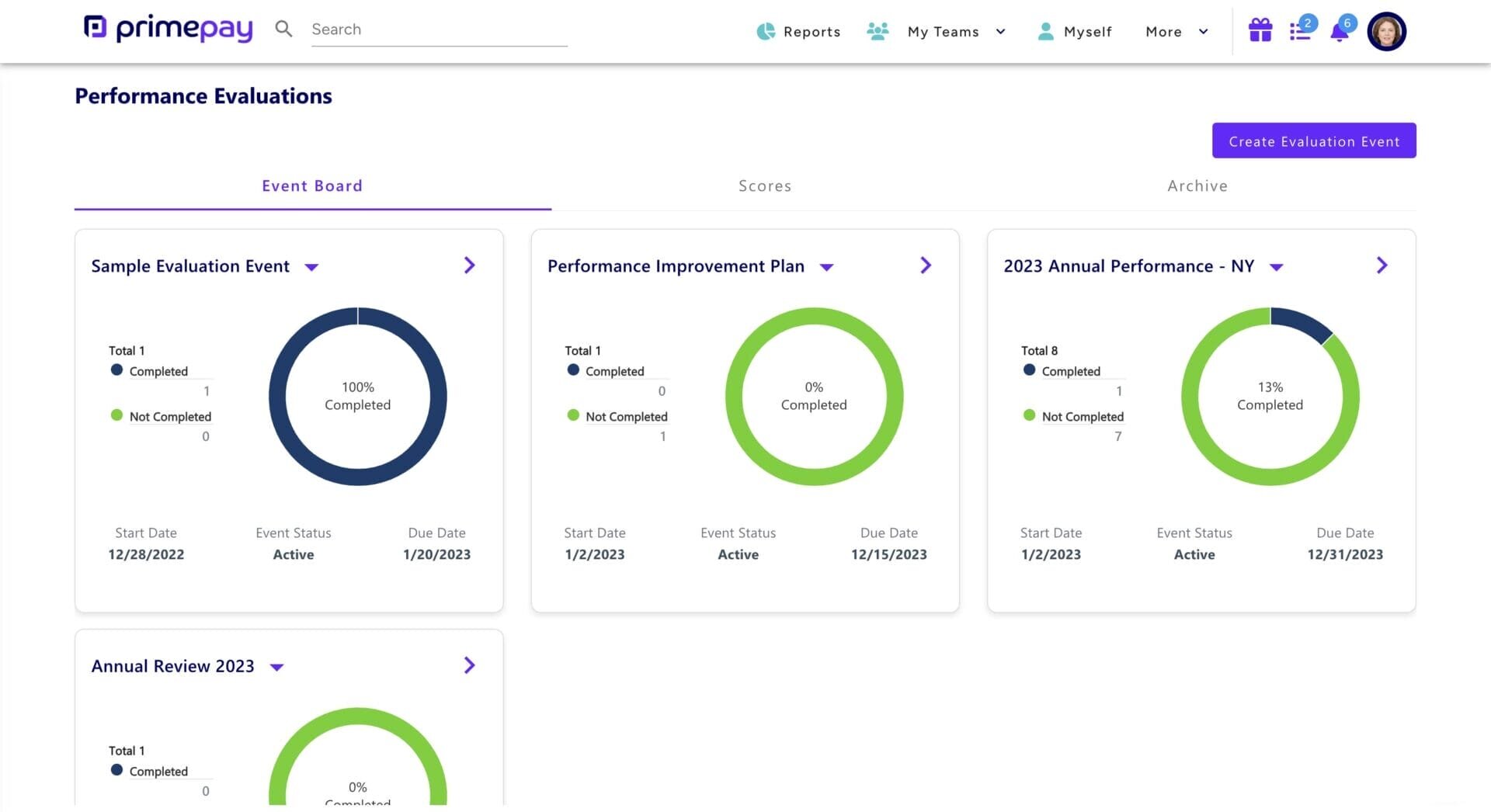Open the gift rewards icon
The height and width of the screenshot is (812, 1491).
pos(1260,31)
